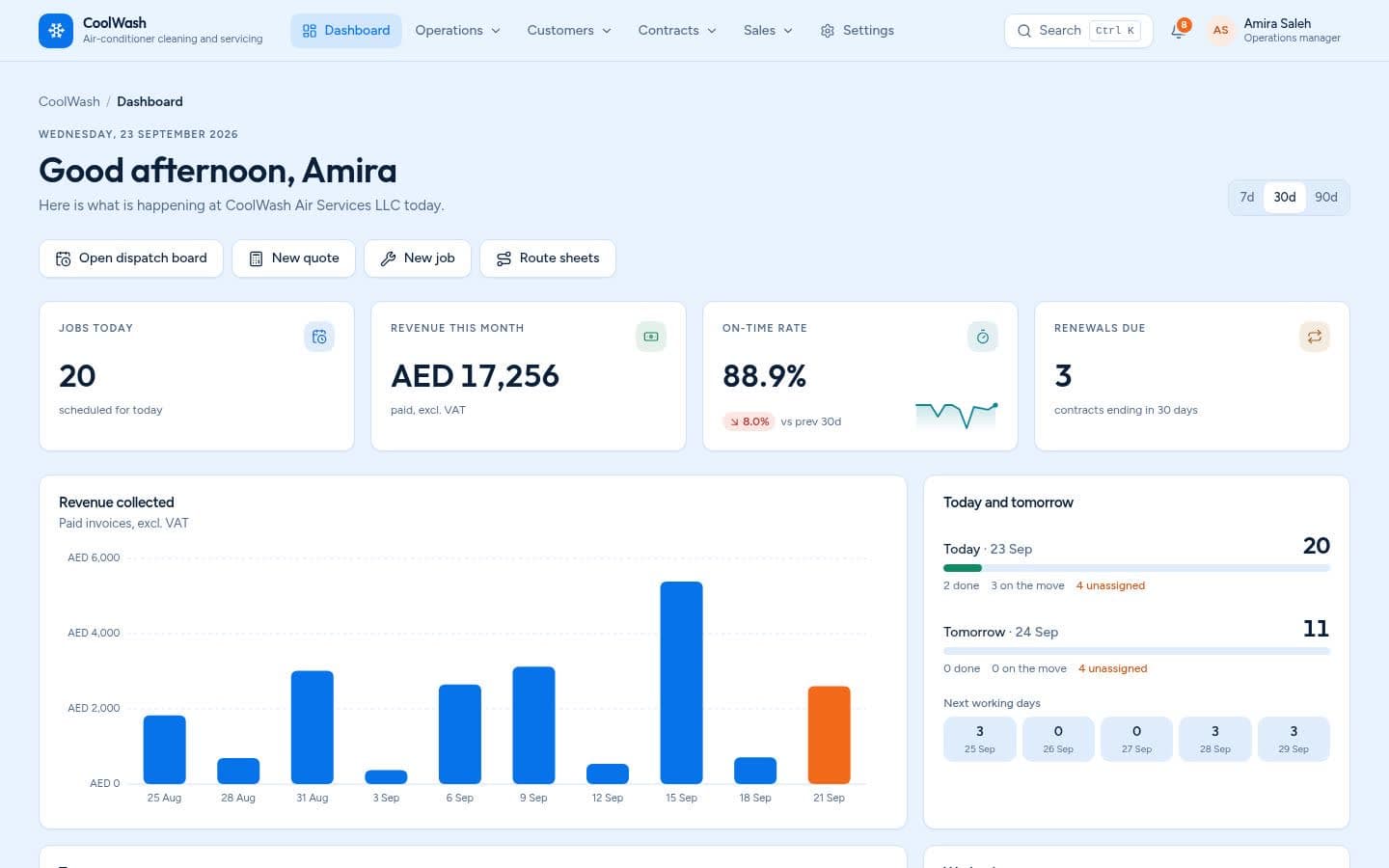Viewport: 1389px width, 868px height.
Task: Go to the Dashboard tab
Action: pyautogui.click(x=346, y=31)
